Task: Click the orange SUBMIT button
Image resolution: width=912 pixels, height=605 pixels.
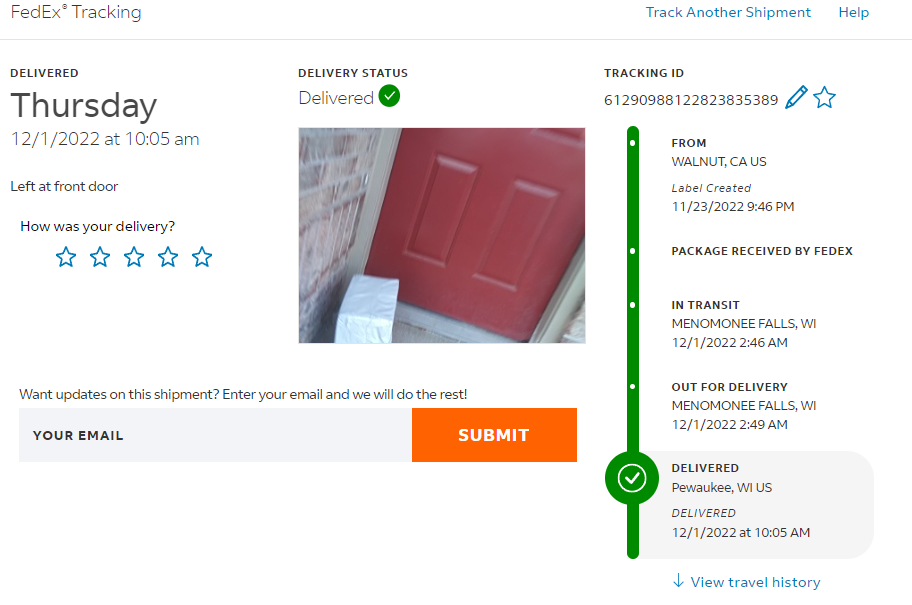Action: coord(494,435)
